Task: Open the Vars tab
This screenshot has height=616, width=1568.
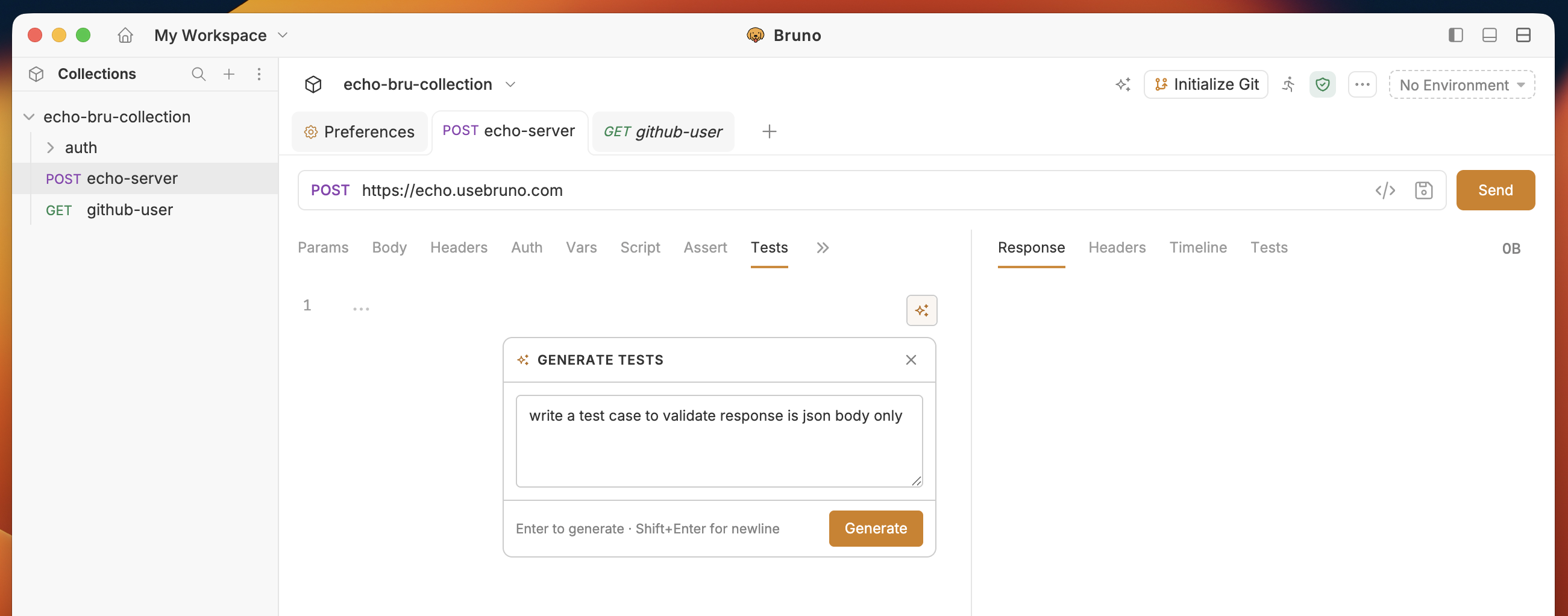Action: click(x=582, y=248)
